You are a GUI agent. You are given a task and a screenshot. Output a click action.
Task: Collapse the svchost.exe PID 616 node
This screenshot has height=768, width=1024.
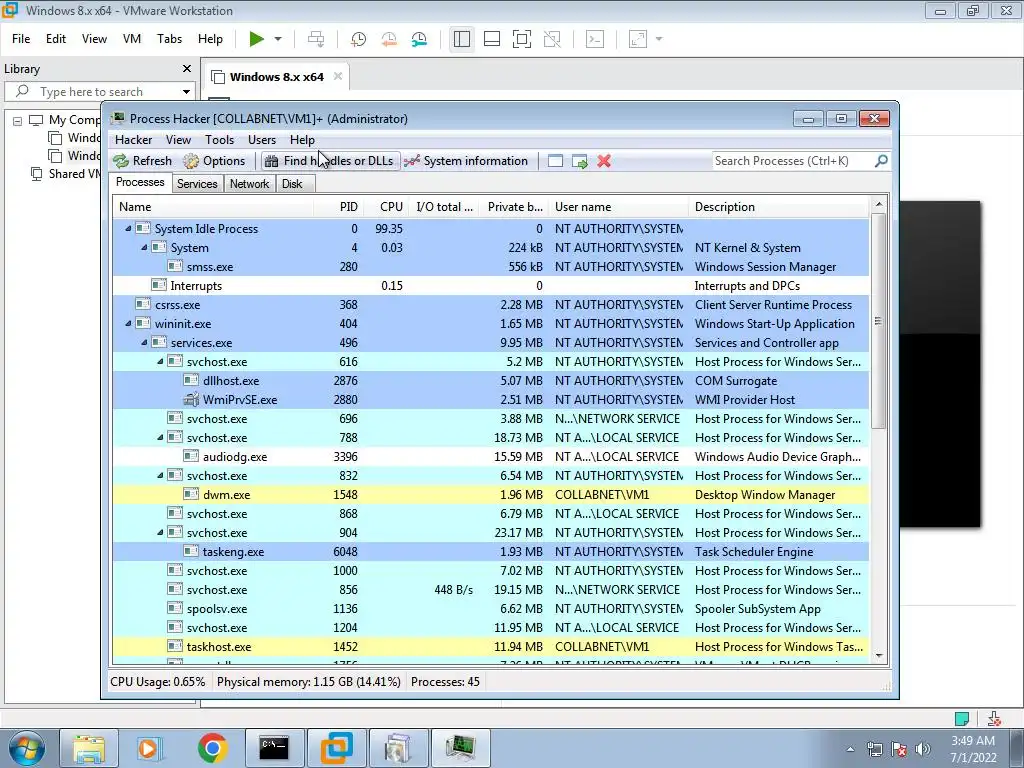pyautogui.click(x=160, y=361)
